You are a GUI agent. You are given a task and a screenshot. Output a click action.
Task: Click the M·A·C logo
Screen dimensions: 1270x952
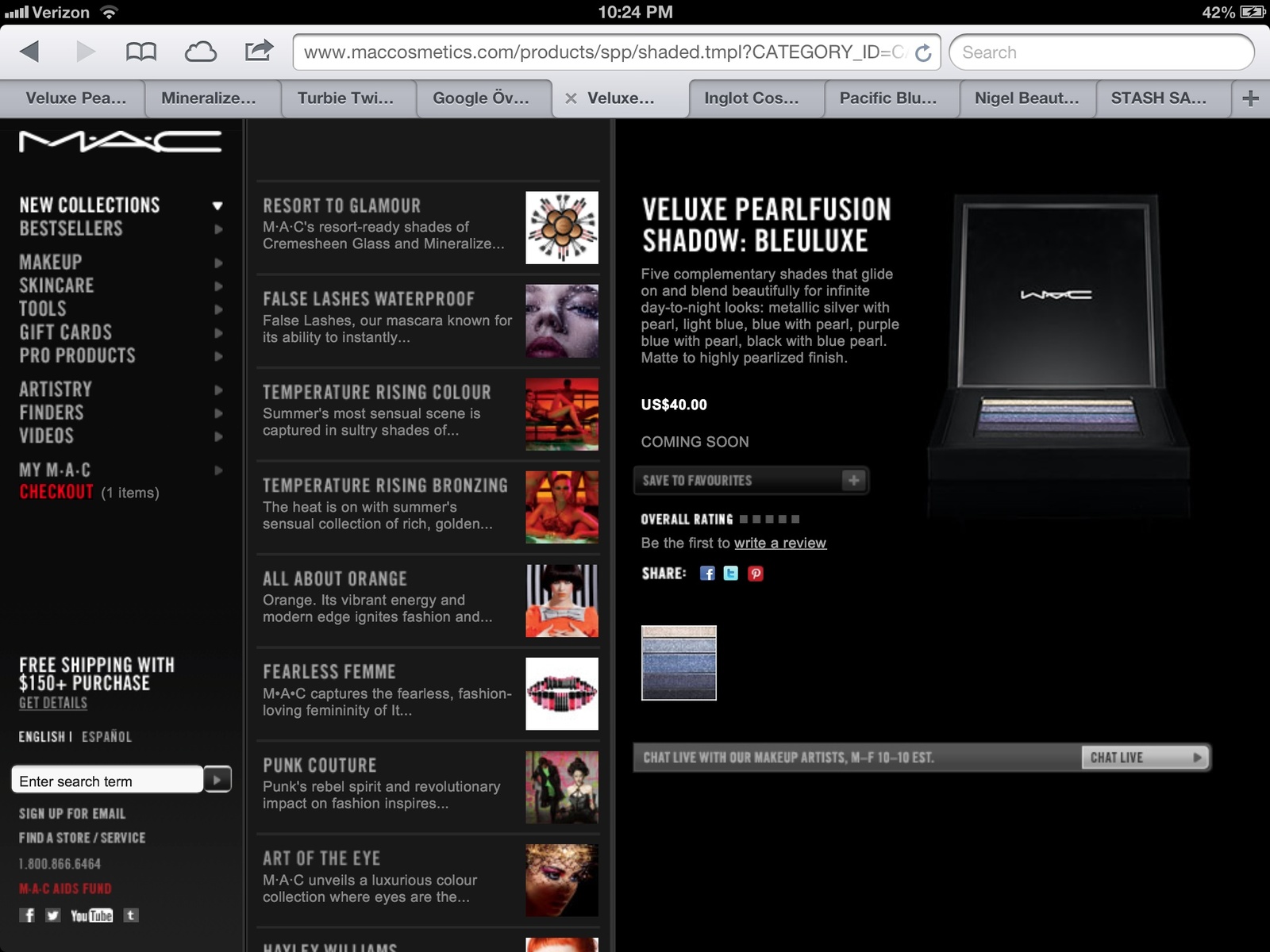pyautogui.click(x=121, y=141)
